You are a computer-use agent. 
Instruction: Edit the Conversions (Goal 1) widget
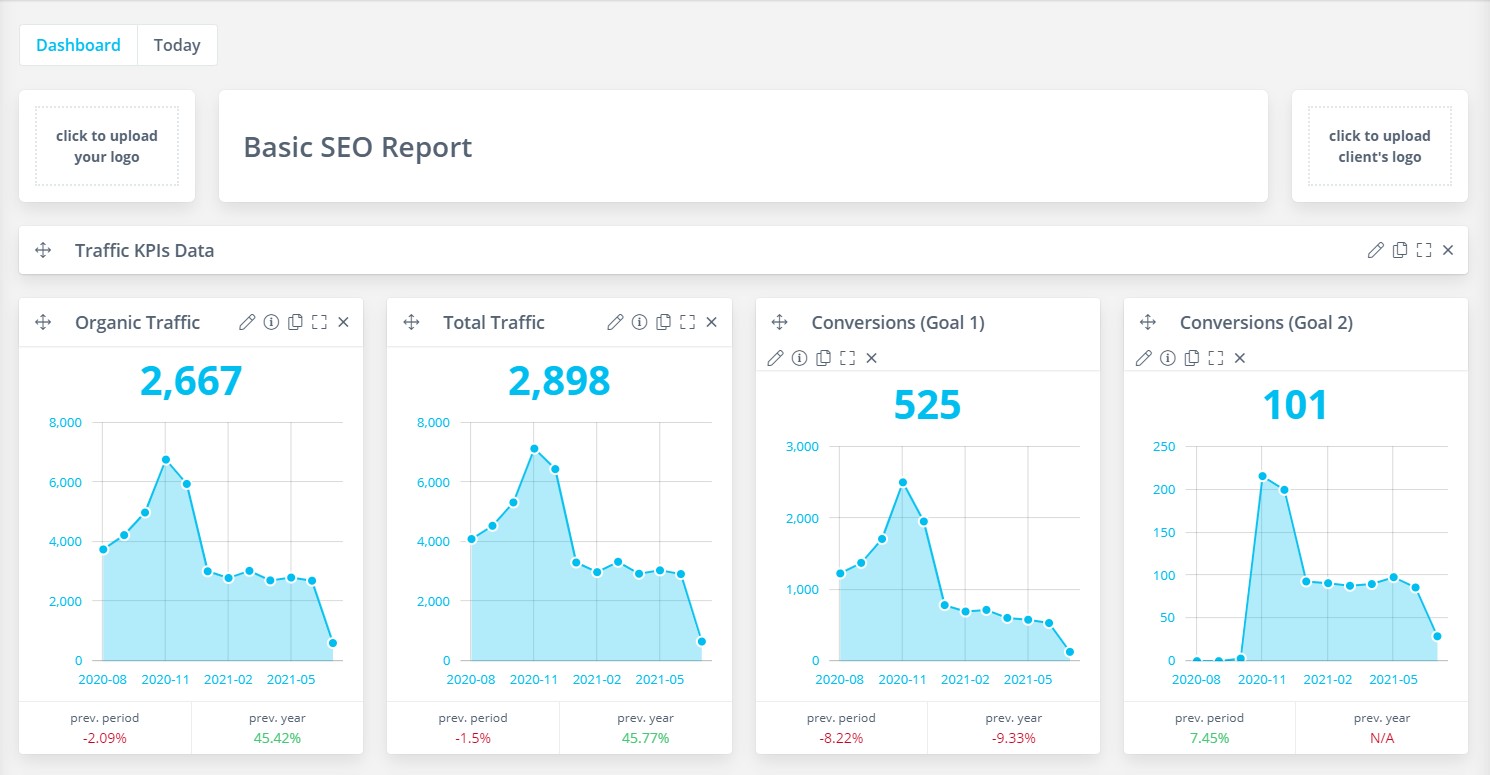tap(775, 357)
